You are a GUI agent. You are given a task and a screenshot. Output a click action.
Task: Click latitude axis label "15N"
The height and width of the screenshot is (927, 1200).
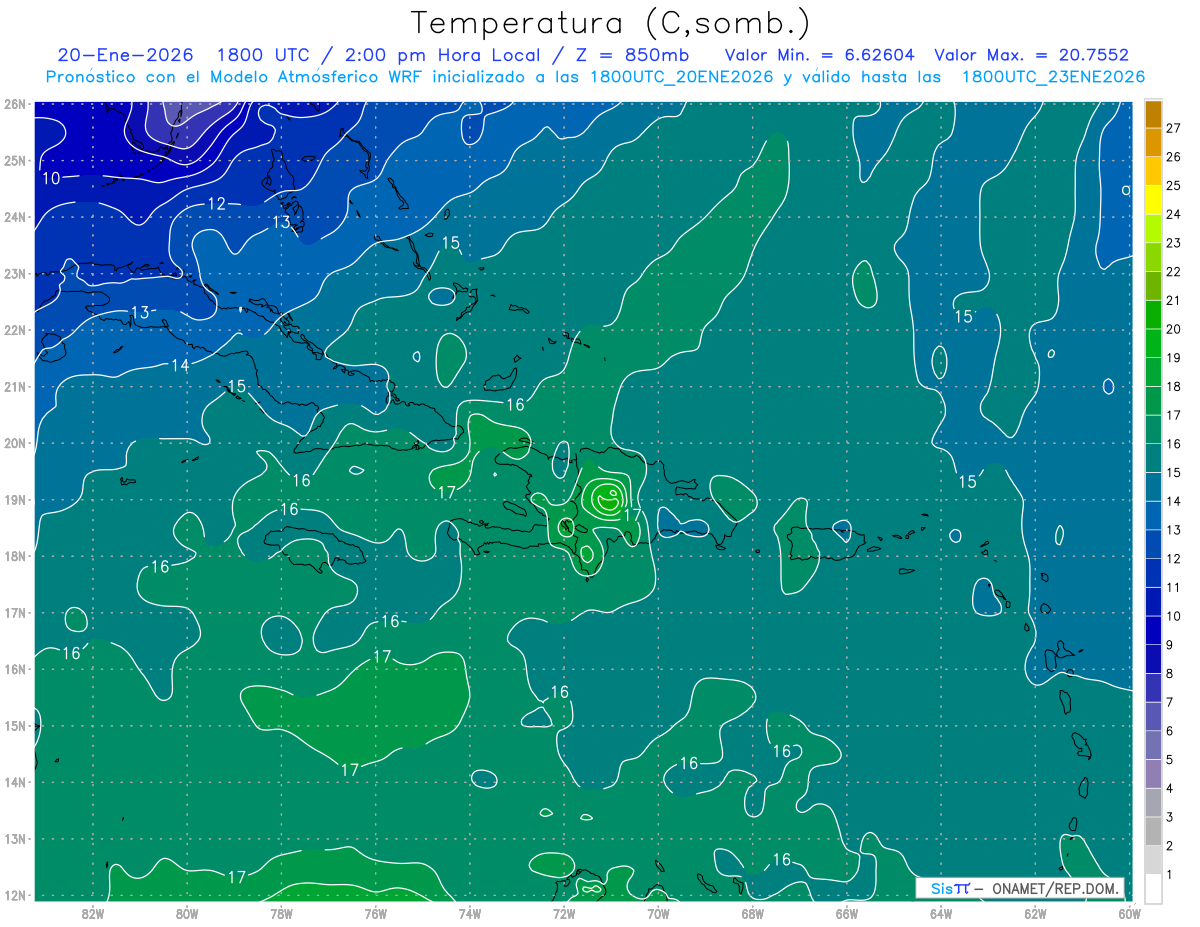14,726
